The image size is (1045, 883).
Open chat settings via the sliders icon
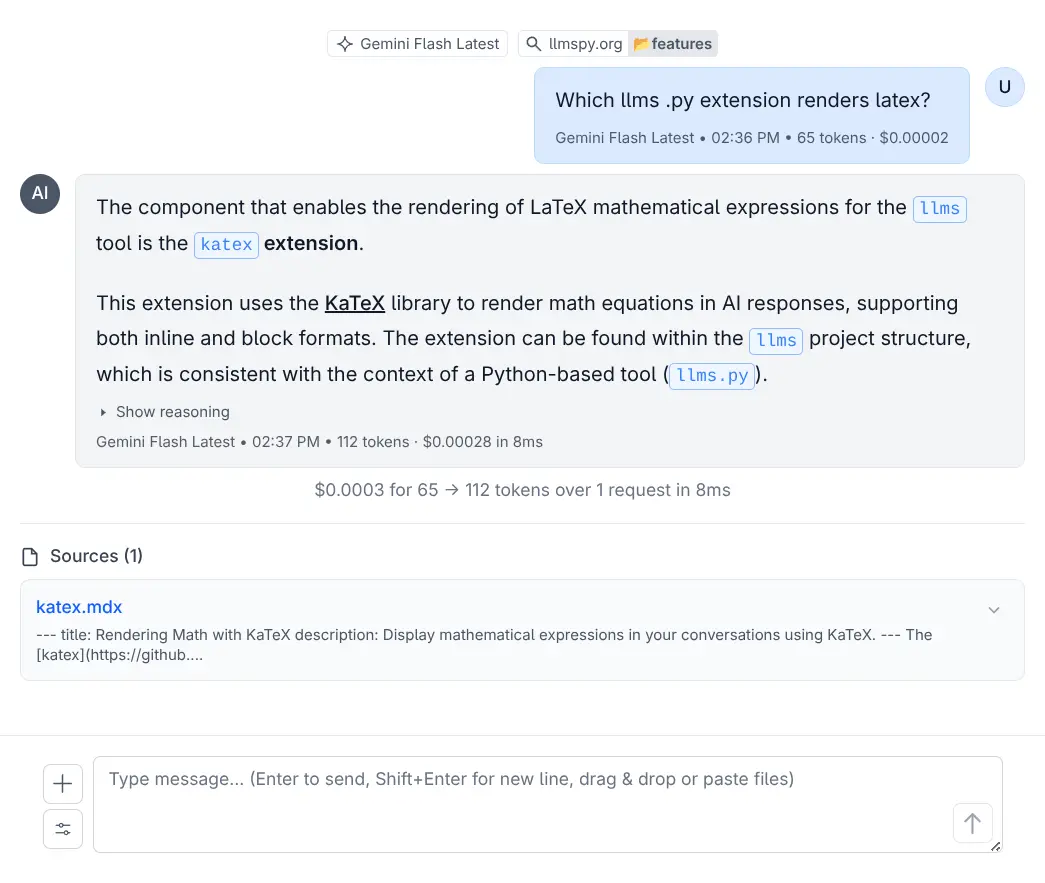(x=63, y=829)
